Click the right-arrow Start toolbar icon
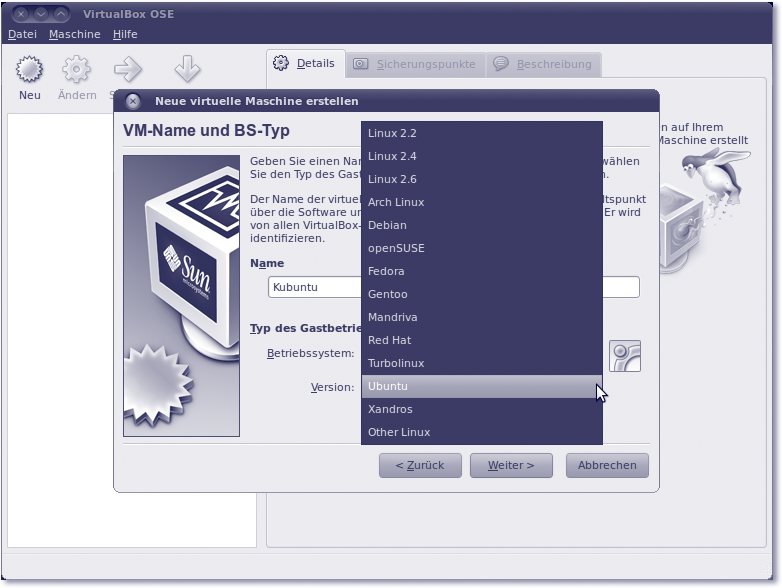 tap(127, 70)
